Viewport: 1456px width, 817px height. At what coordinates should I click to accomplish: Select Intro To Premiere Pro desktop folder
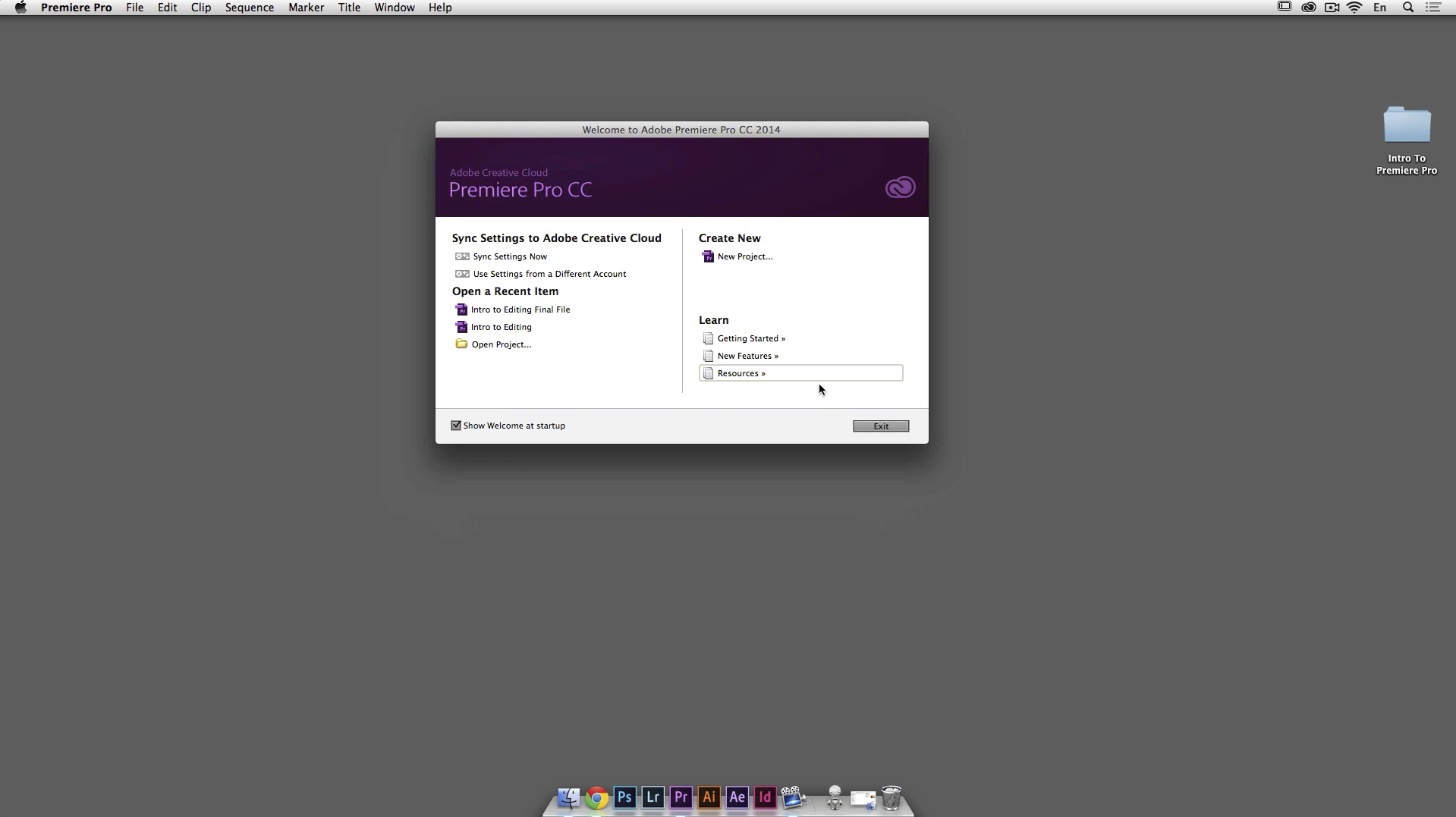click(1407, 140)
